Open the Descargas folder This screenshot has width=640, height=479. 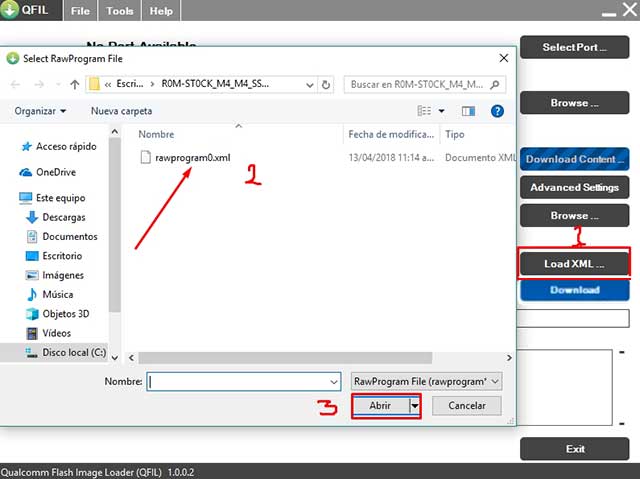pos(56,217)
